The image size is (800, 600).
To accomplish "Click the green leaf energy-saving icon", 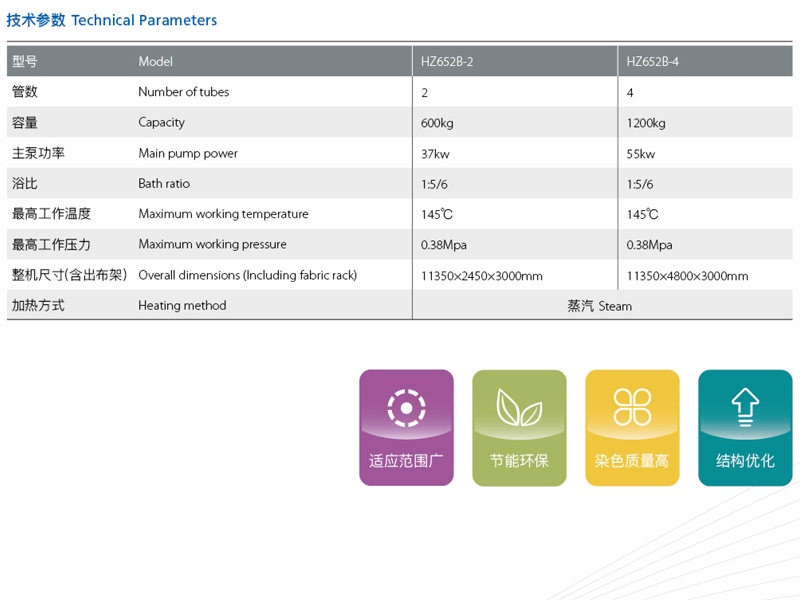I will click(519, 408).
